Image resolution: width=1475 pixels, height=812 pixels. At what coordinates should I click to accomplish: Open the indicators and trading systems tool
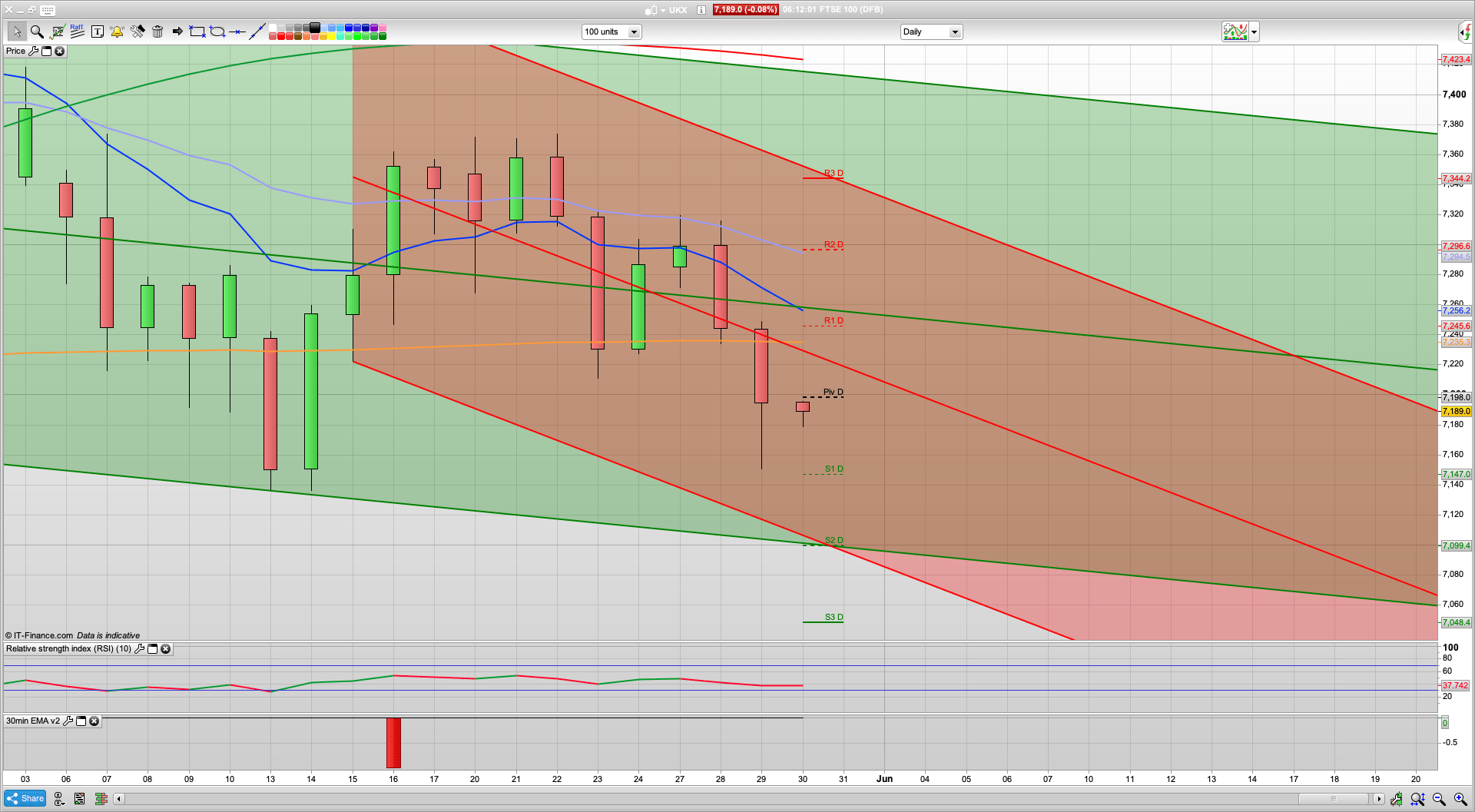coord(58,31)
